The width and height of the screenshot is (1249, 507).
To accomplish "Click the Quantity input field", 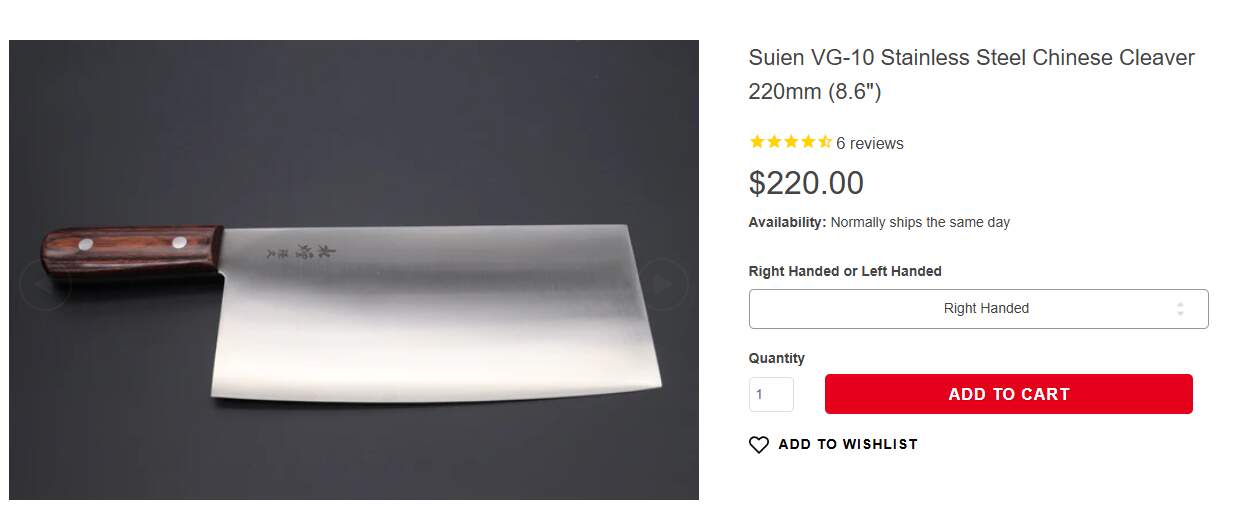I will tap(771, 394).
